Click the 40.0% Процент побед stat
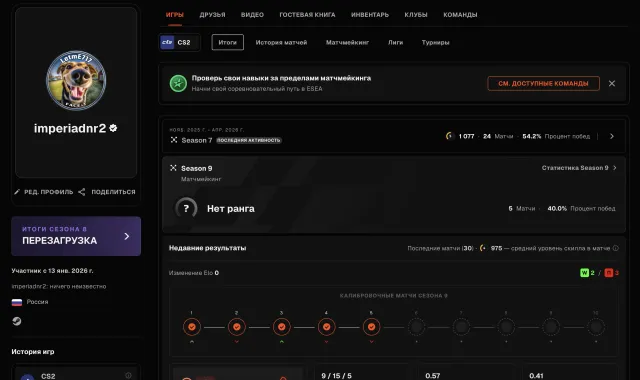 (581, 209)
